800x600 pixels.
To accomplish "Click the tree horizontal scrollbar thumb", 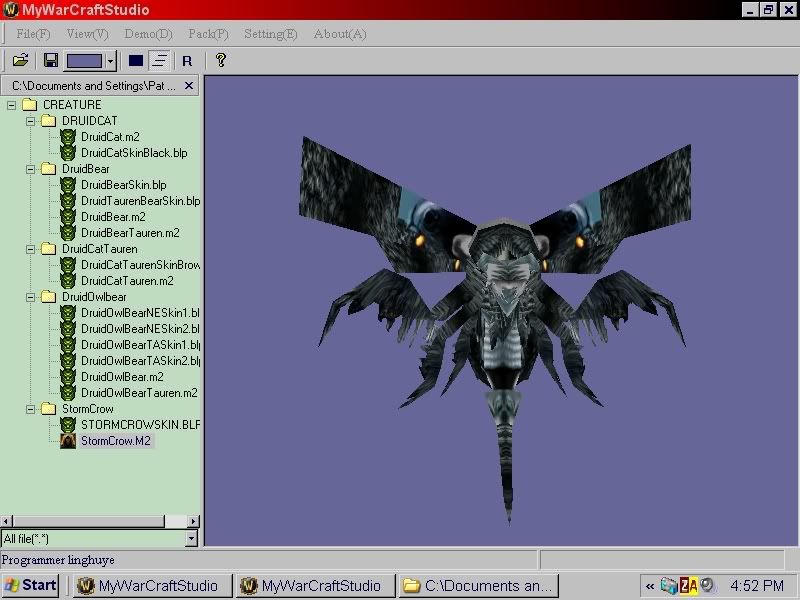I will [x=88, y=521].
